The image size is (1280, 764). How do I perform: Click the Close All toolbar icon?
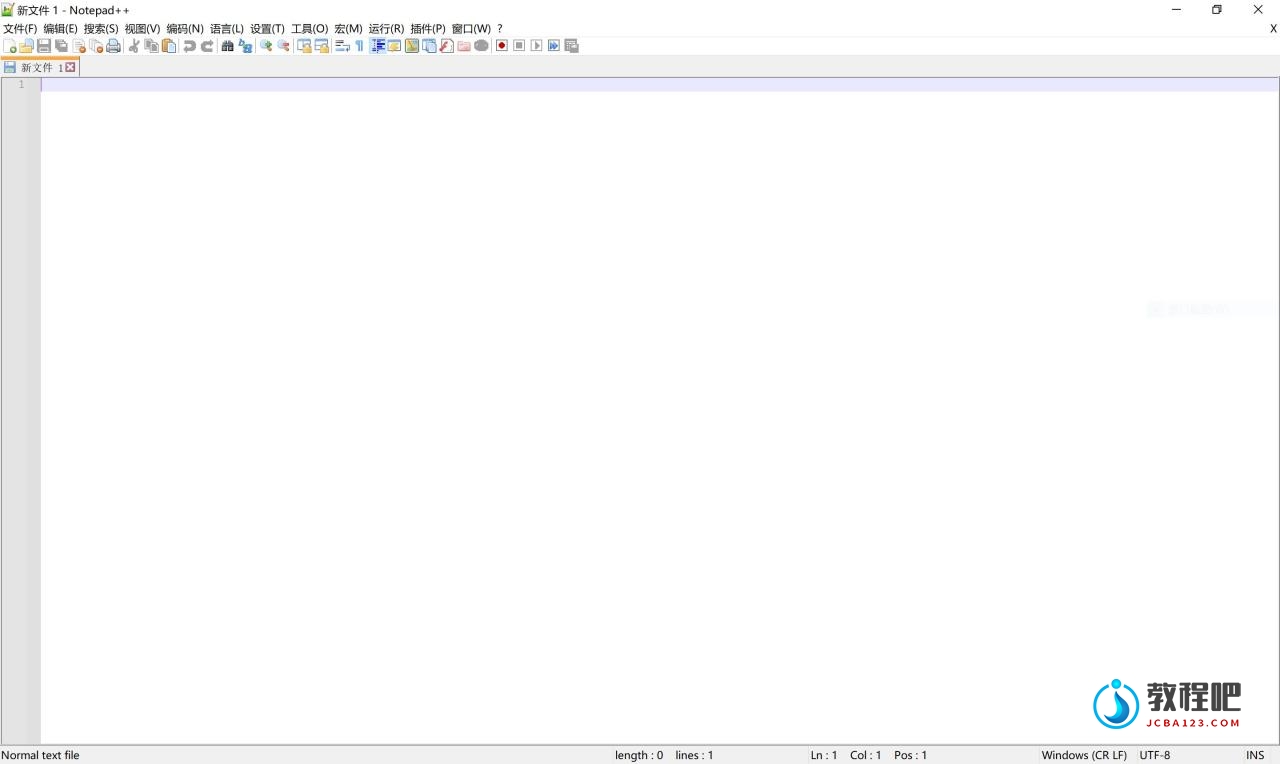tap(96, 46)
